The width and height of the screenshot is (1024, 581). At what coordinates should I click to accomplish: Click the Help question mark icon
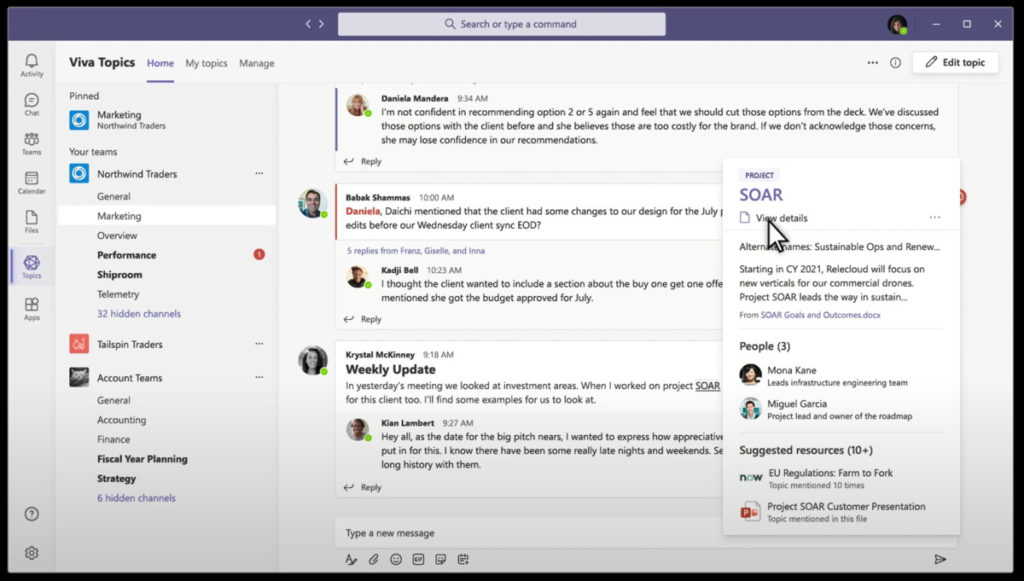31,514
